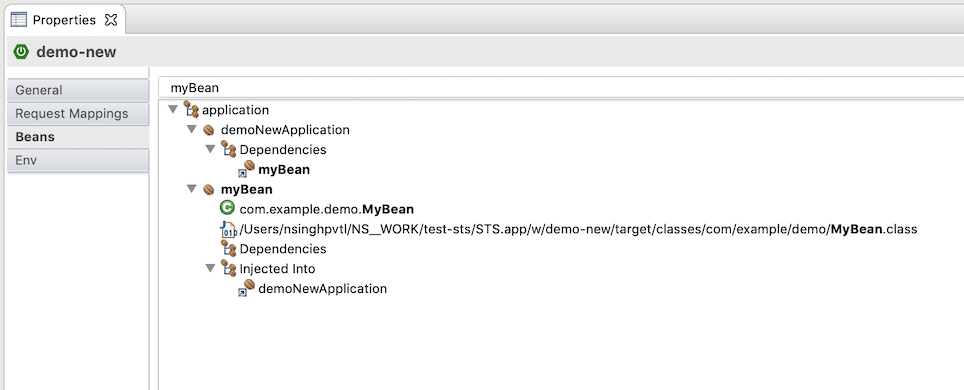The image size is (964, 390).
Task: Click the green Spring Boot demo-new icon
Action: (x=22, y=52)
